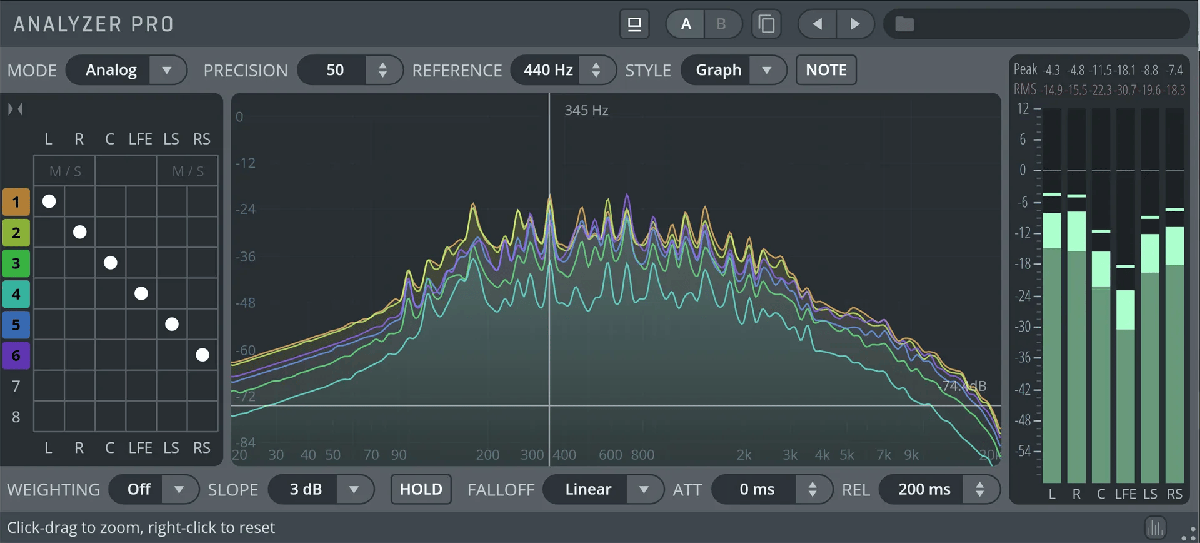Open the MODE Analog dropdown
This screenshot has width=1200, height=543.
(126, 70)
